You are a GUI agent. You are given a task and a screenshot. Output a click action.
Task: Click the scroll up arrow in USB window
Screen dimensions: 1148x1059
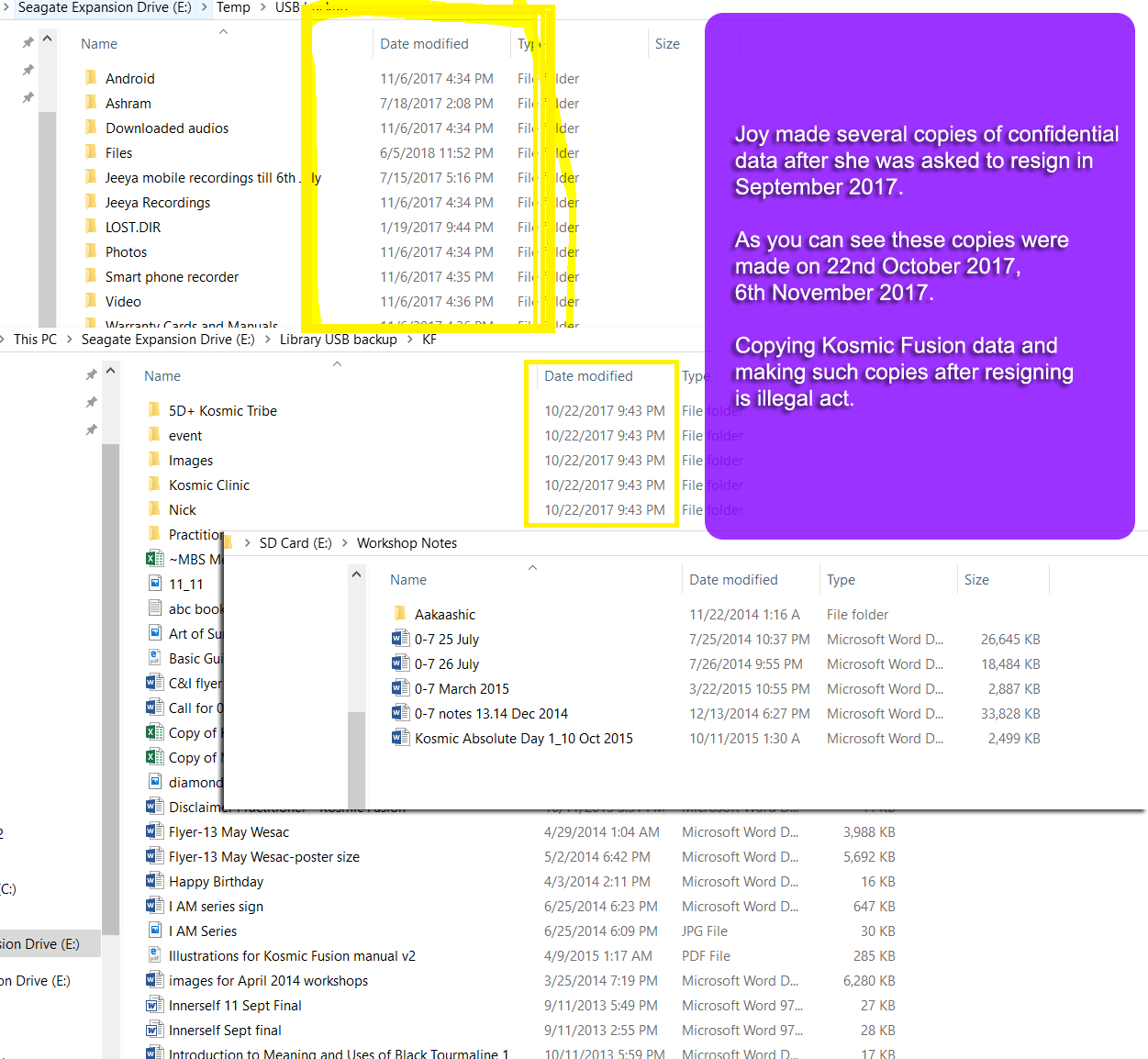47,39
